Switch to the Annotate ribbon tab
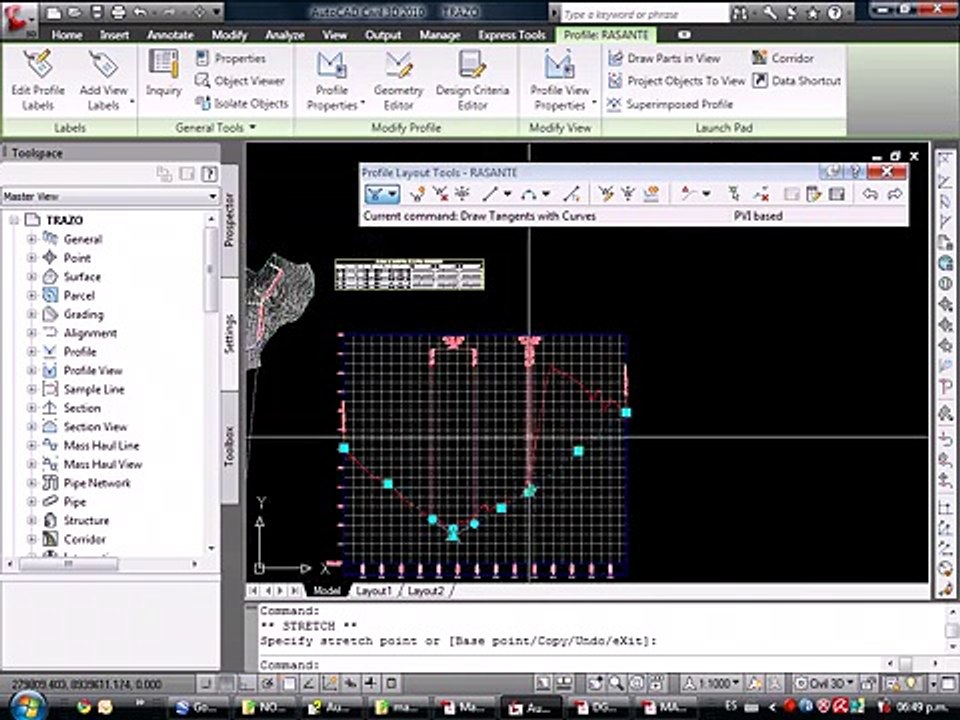This screenshot has height=720, width=960. click(170, 35)
